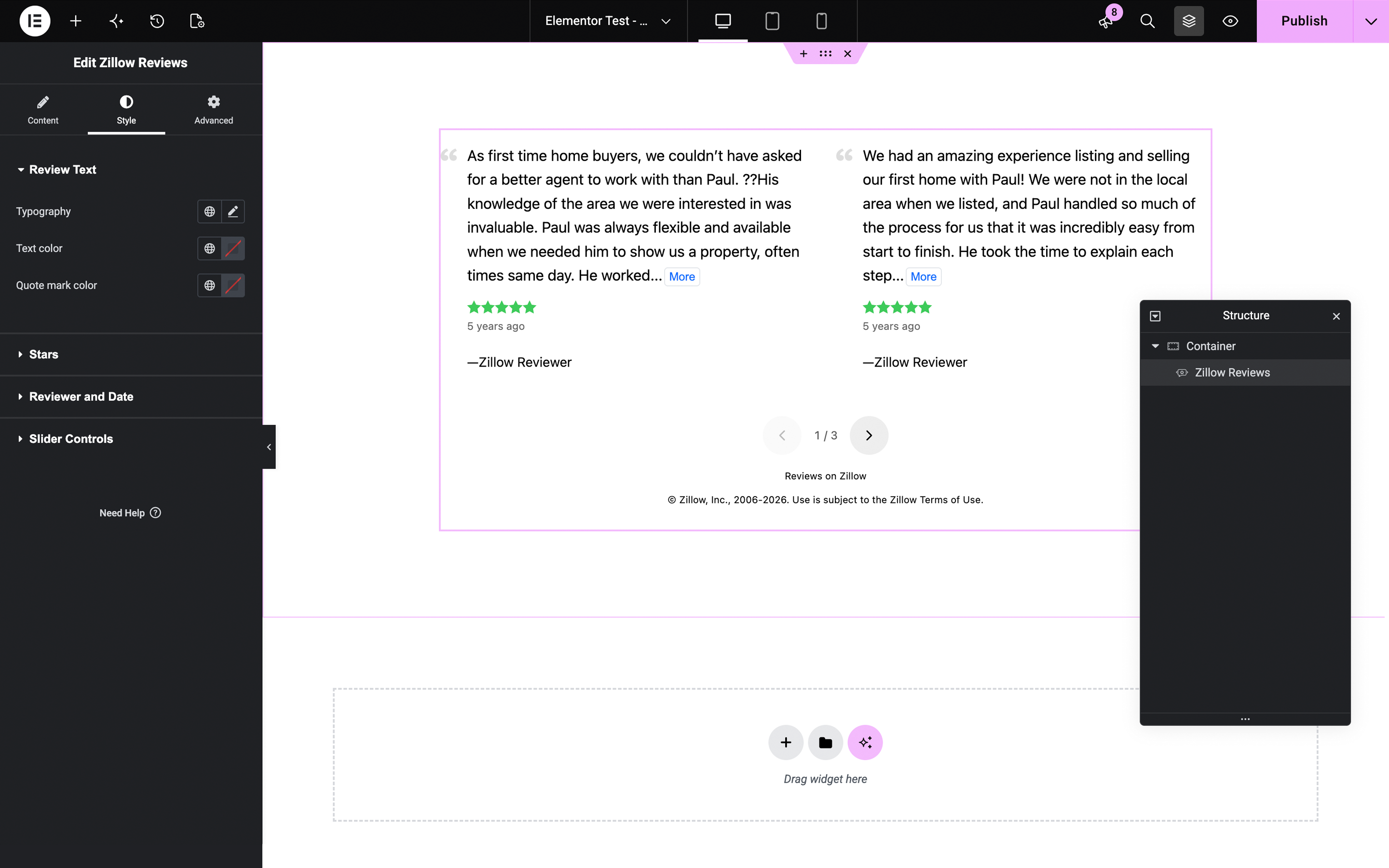1389x868 pixels.
Task: Open the template library folder button
Action: (x=825, y=742)
